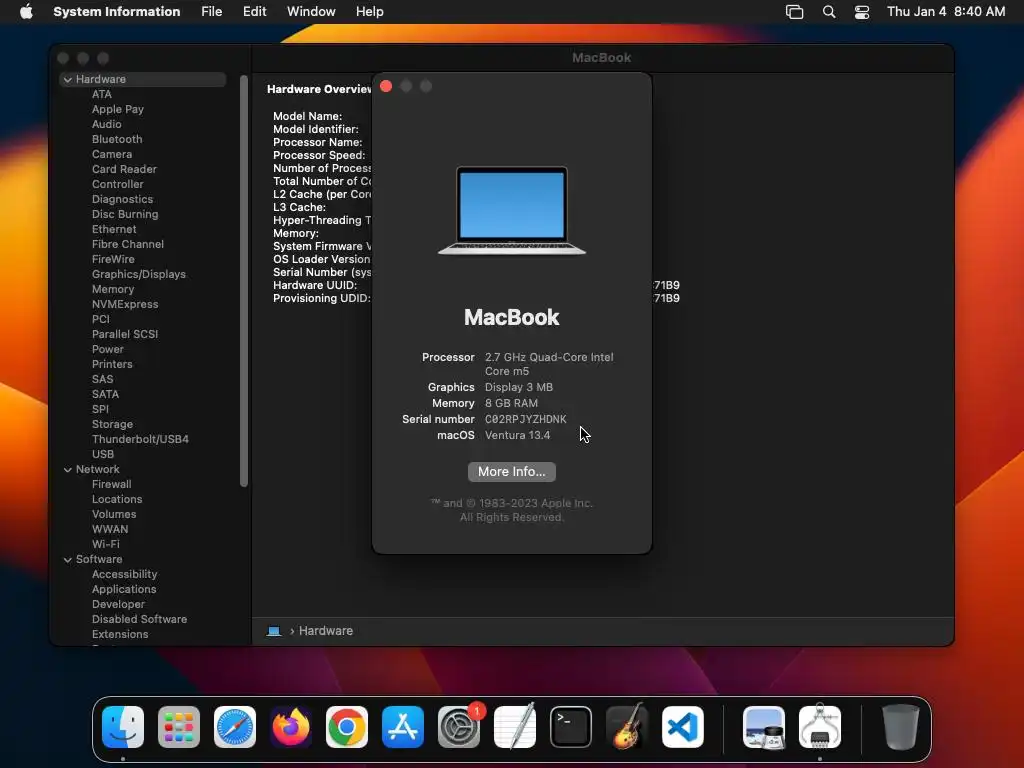Viewport: 1024px width, 768px height.
Task: Select Wi-Fi under Network
Action: point(106,545)
